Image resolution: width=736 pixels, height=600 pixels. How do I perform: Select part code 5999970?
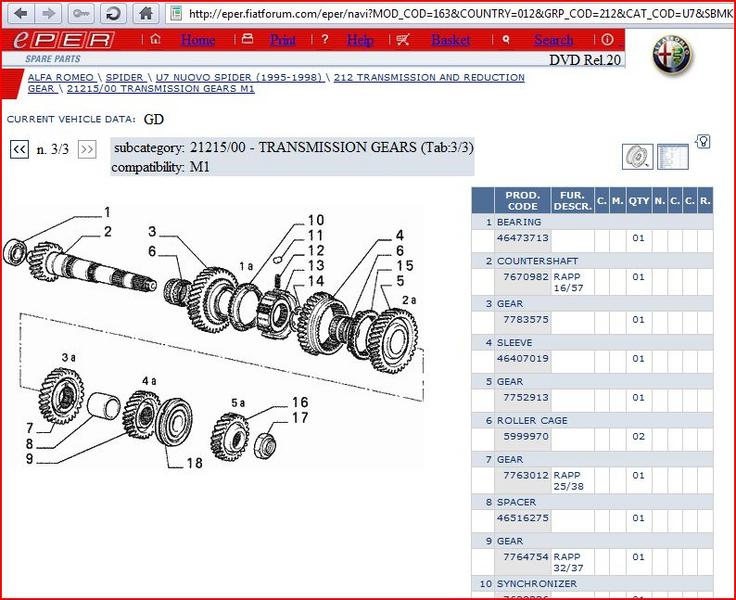[x=526, y=436]
